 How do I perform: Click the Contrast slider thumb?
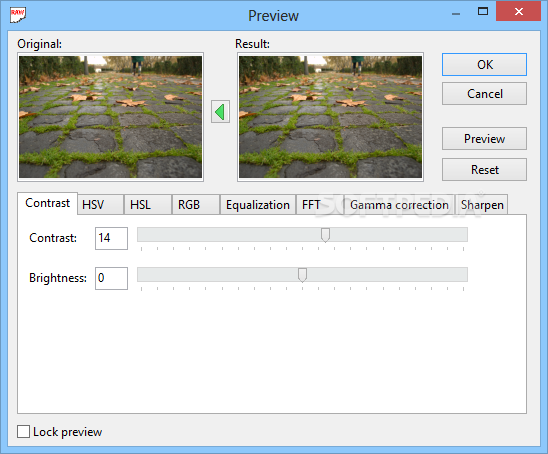pos(325,235)
